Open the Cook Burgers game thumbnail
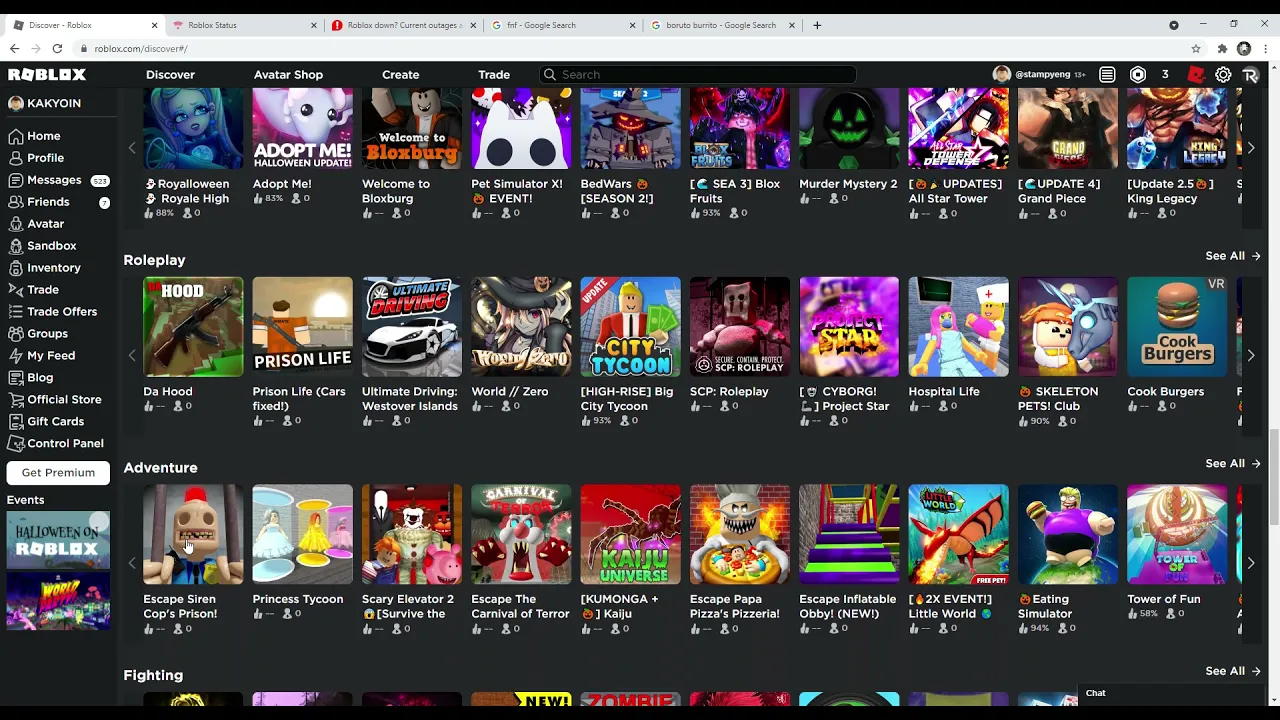 (1177, 327)
